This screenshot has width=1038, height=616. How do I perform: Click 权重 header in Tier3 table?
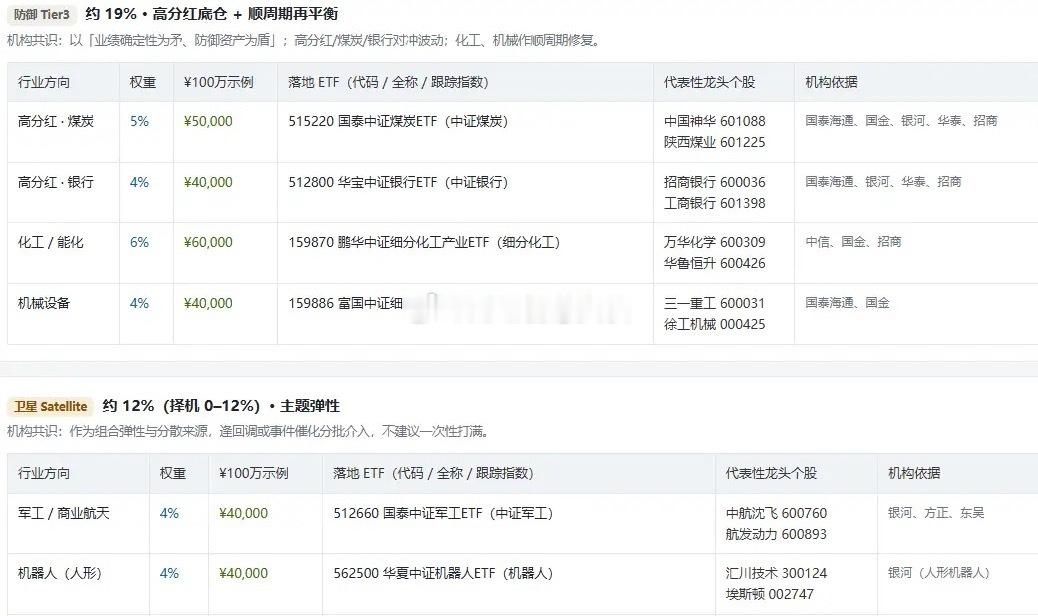[x=142, y=82]
